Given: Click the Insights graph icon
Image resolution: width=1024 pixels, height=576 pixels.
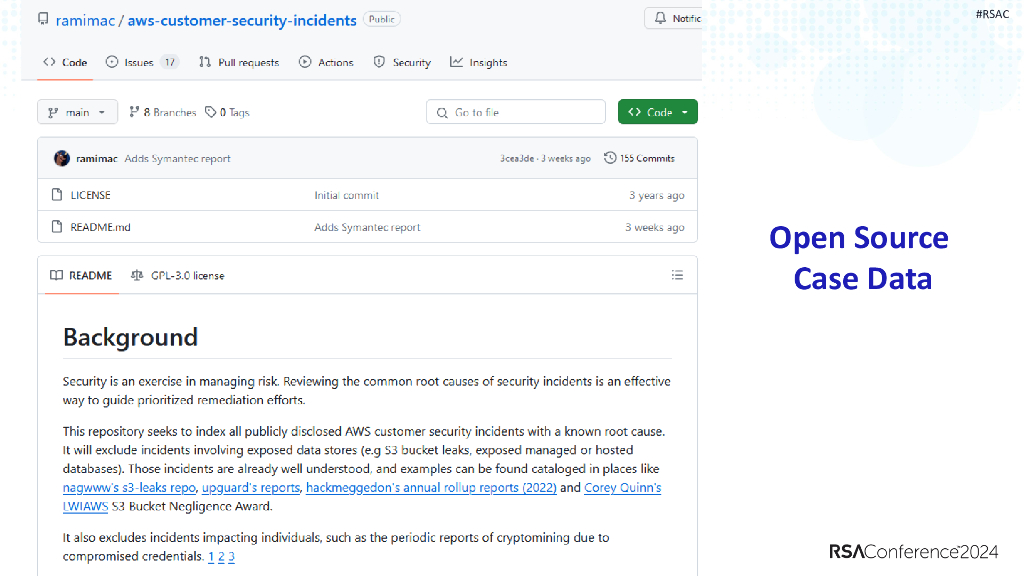Looking at the screenshot, I should (456, 62).
